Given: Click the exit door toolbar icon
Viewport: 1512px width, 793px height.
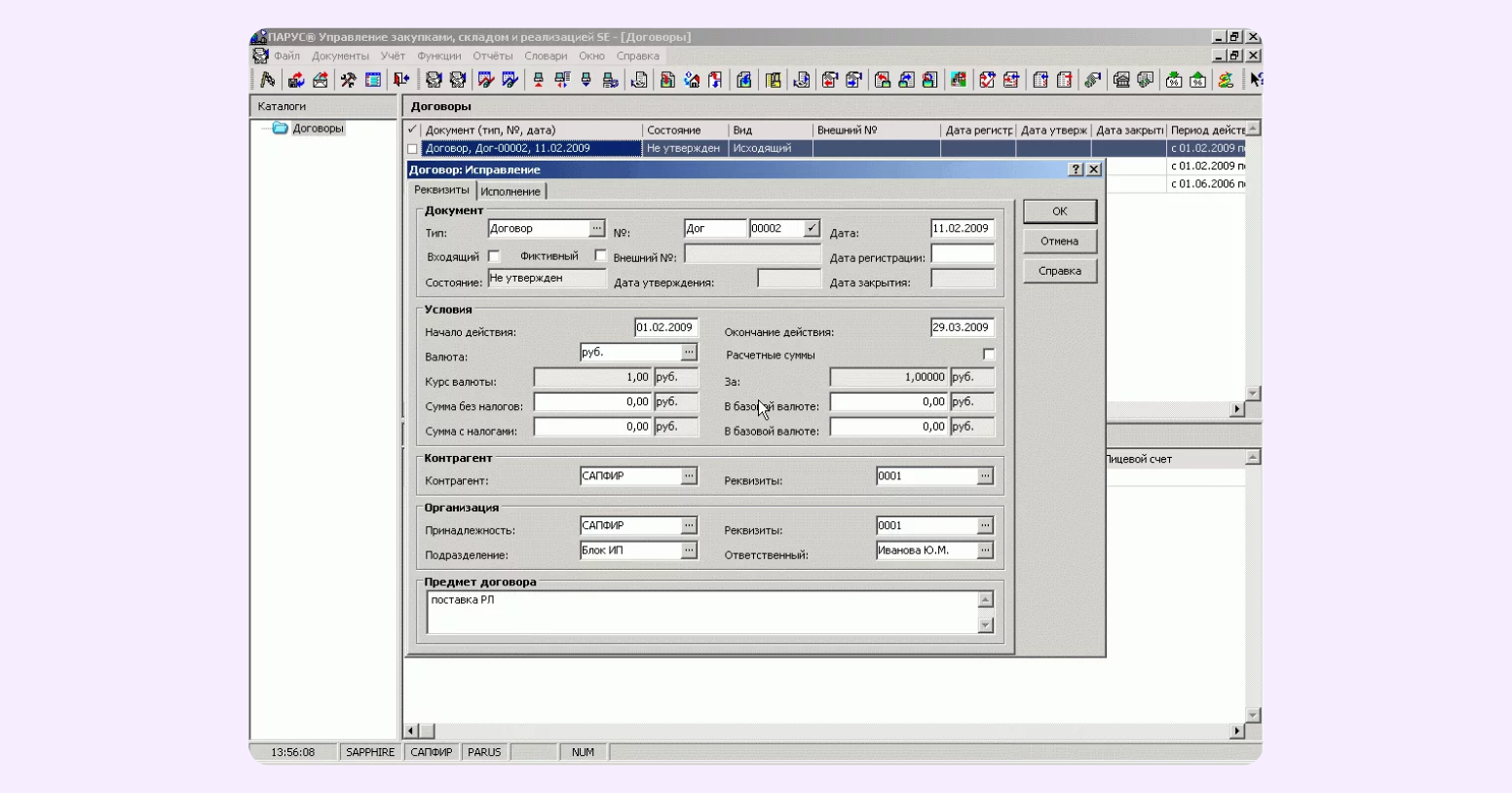Looking at the screenshot, I should (401, 80).
